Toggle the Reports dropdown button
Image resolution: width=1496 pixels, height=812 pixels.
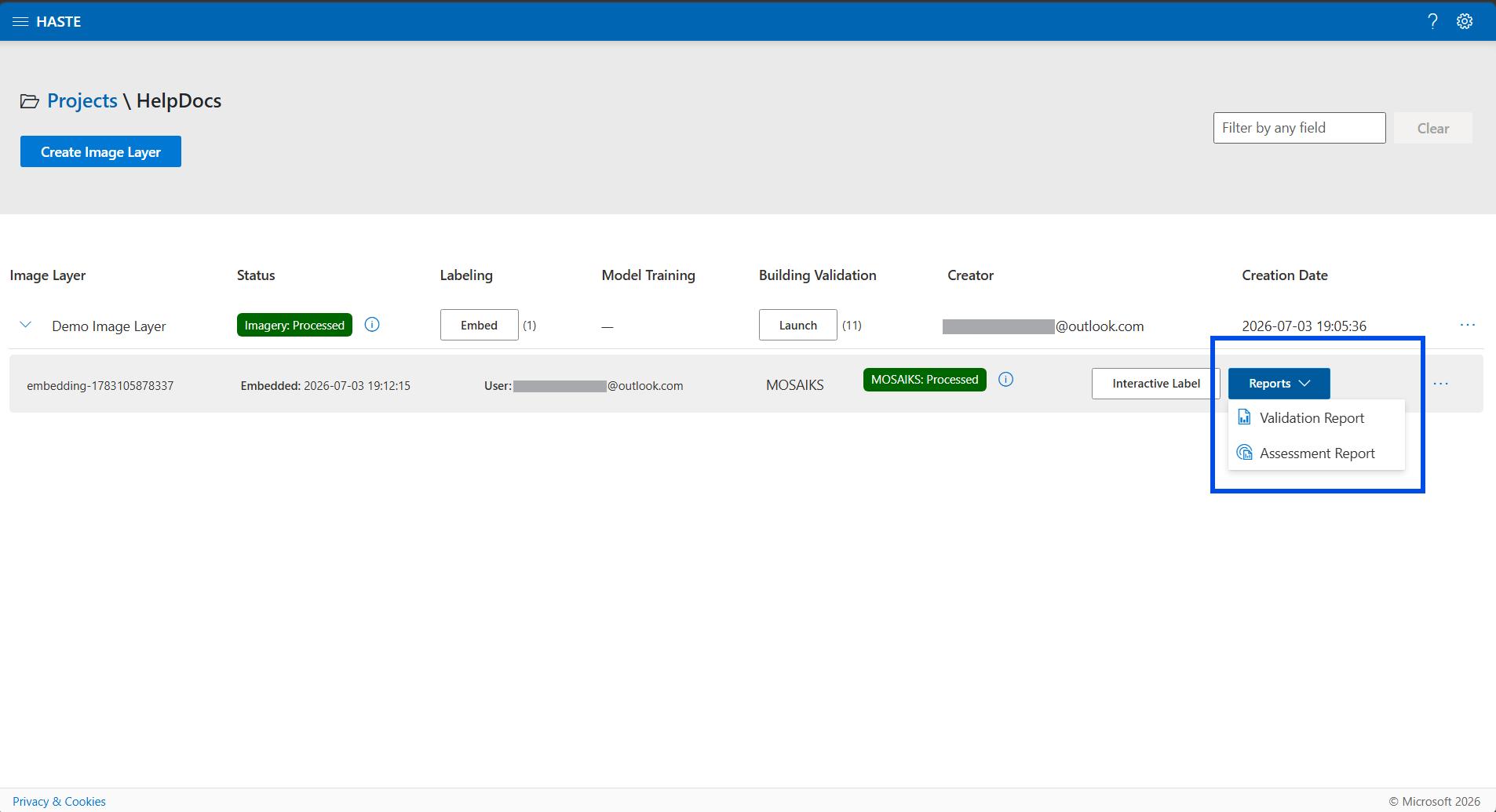click(x=1279, y=384)
